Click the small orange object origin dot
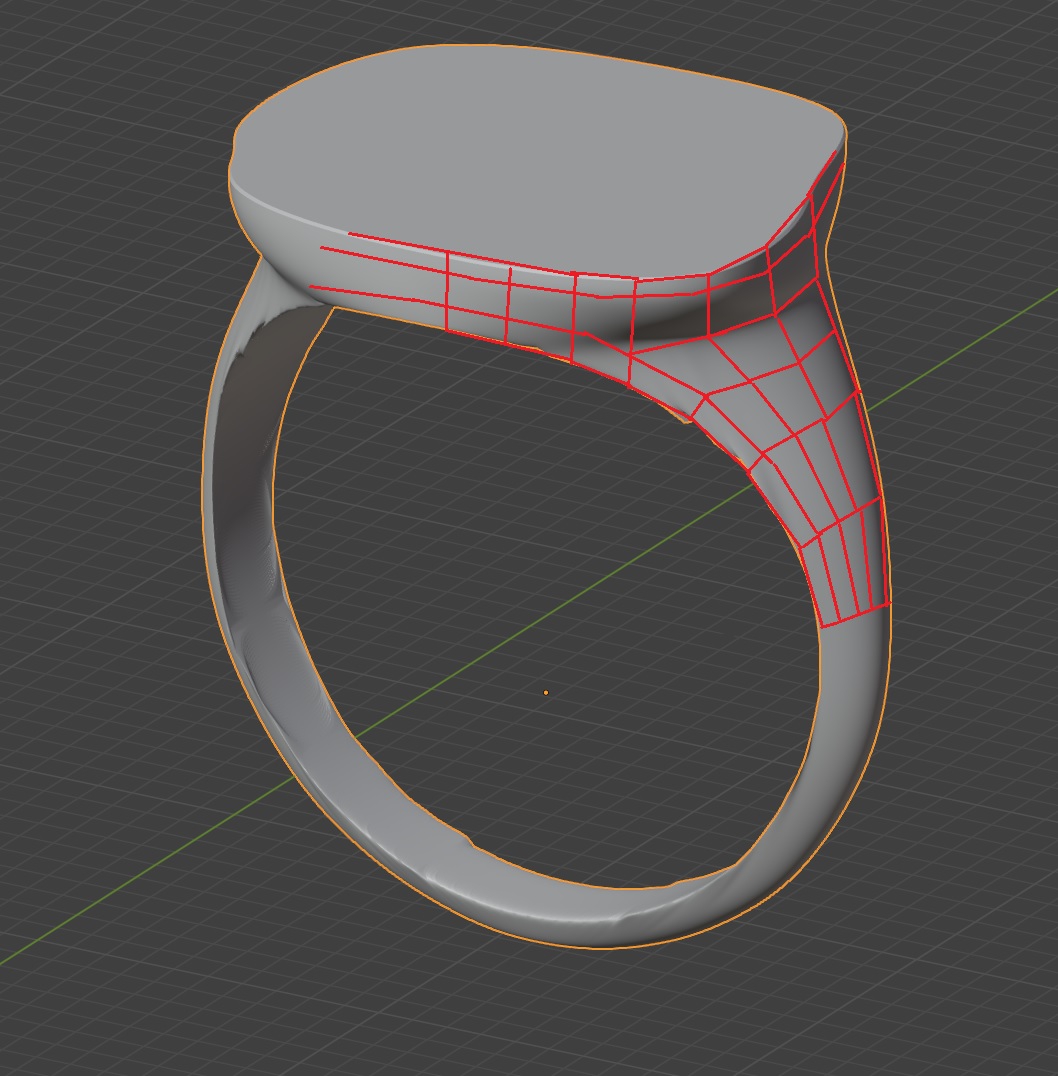1058x1076 pixels. [546, 692]
